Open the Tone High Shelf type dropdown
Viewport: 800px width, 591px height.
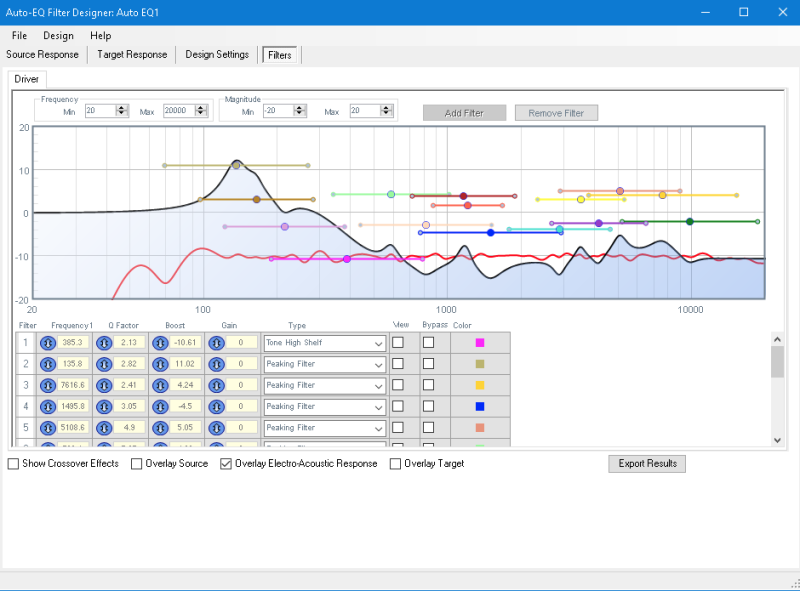324,343
